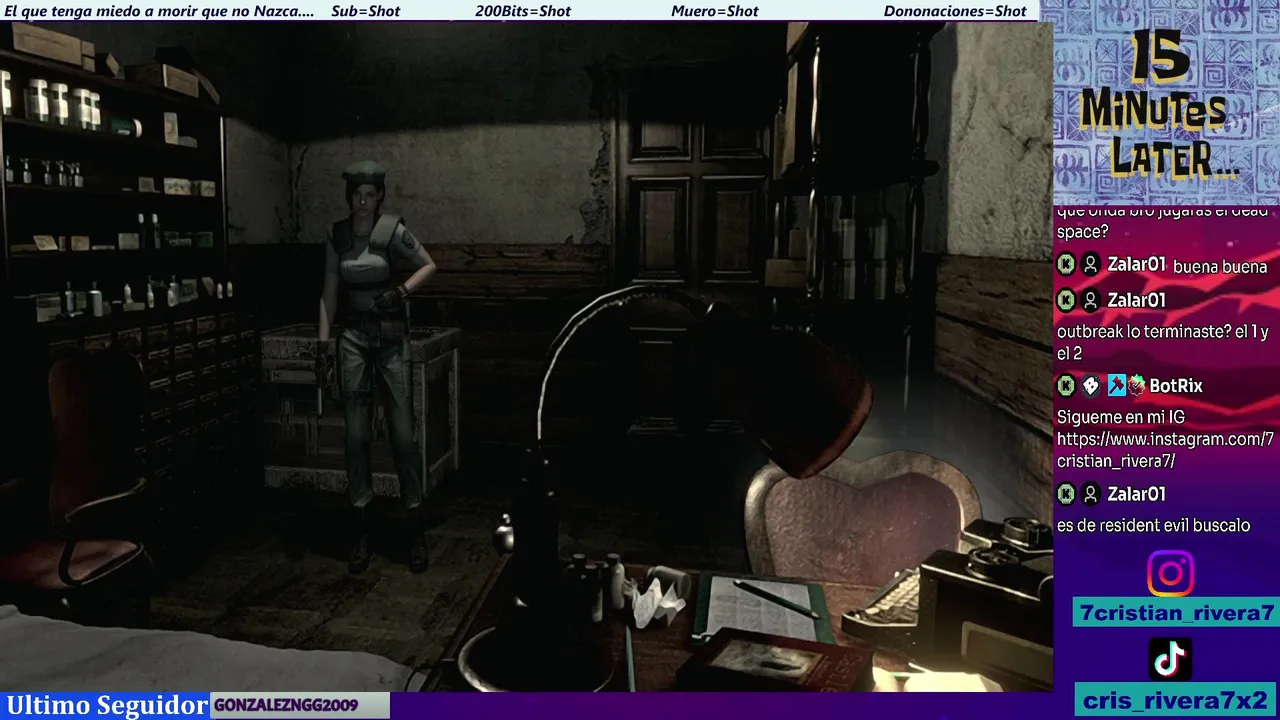The height and width of the screenshot is (720, 1280).
Task: Click 'es de resident evil buscalo' chat message
Action: pos(1154,525)
